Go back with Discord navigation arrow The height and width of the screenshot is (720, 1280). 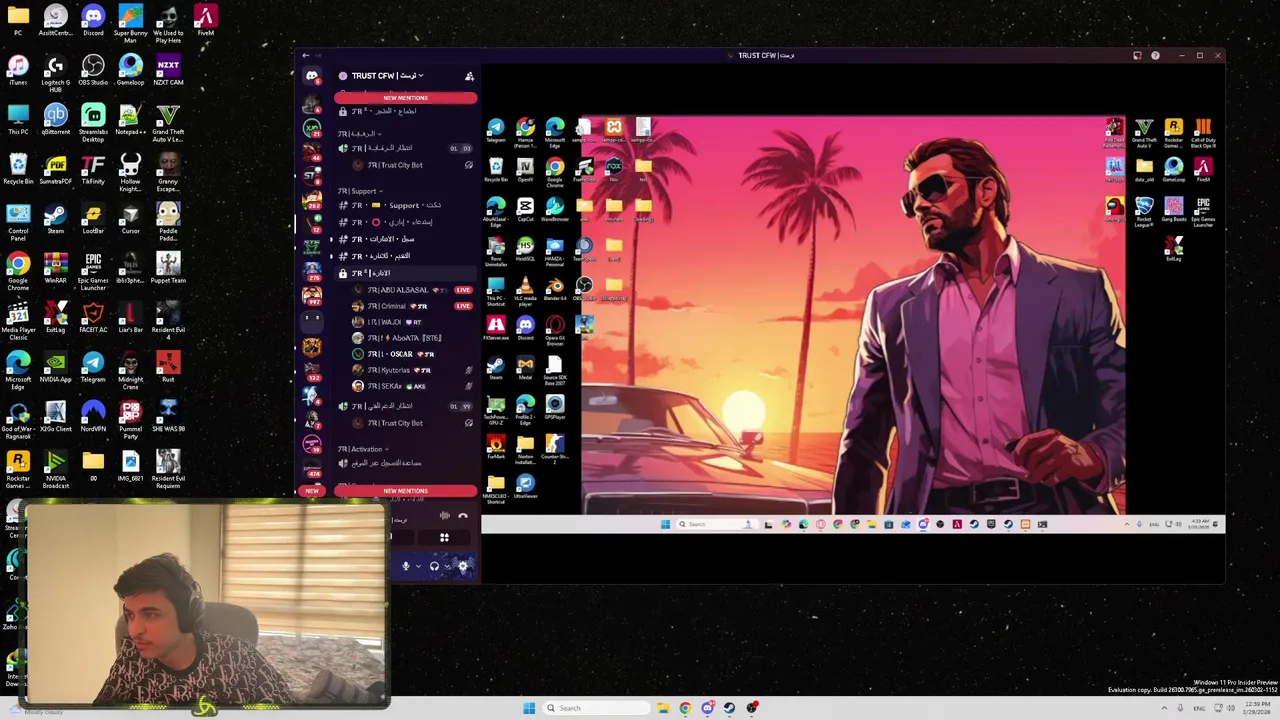pos(306,56)
